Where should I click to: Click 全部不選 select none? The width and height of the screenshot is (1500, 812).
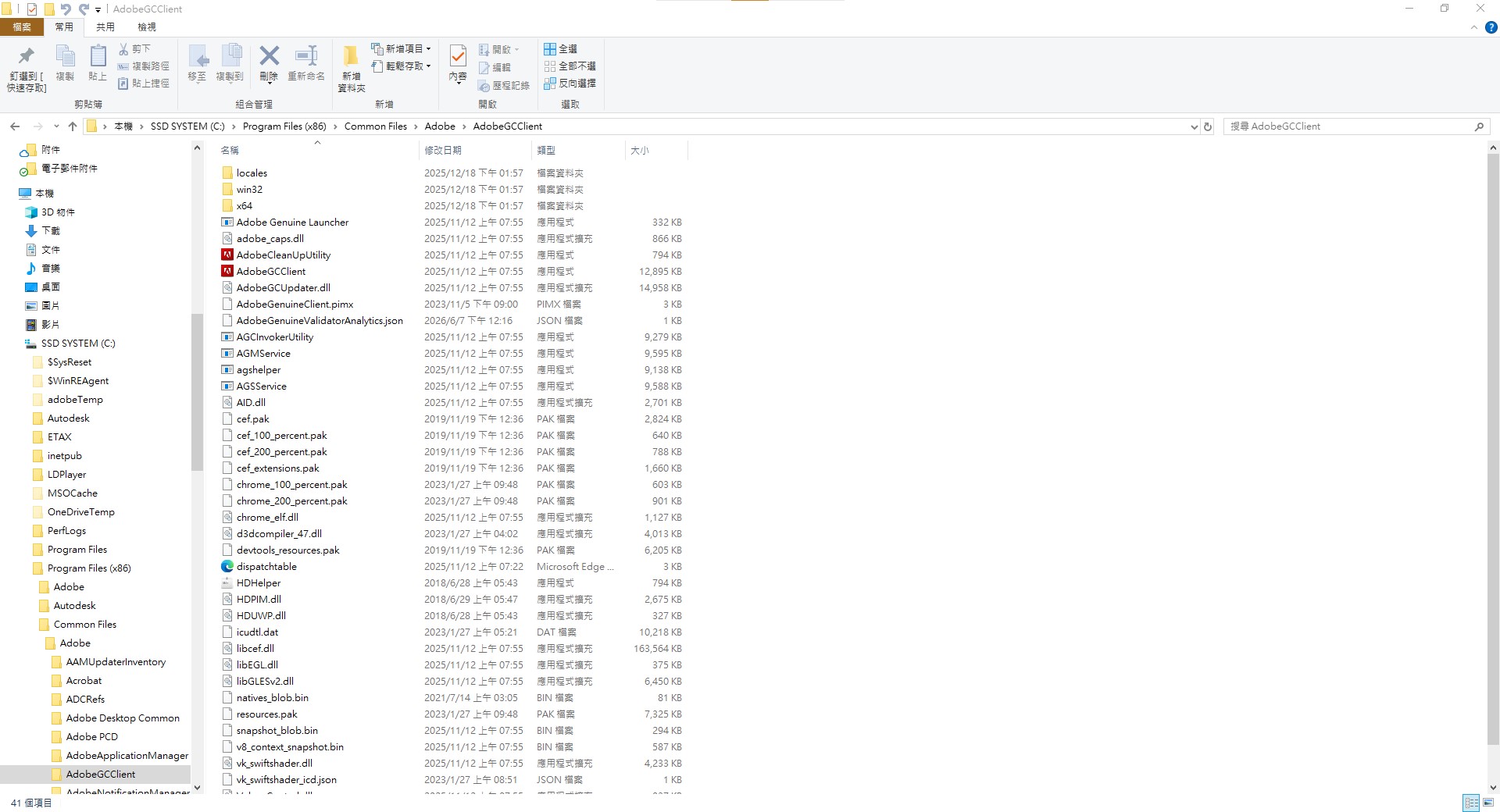coord(570,66)
